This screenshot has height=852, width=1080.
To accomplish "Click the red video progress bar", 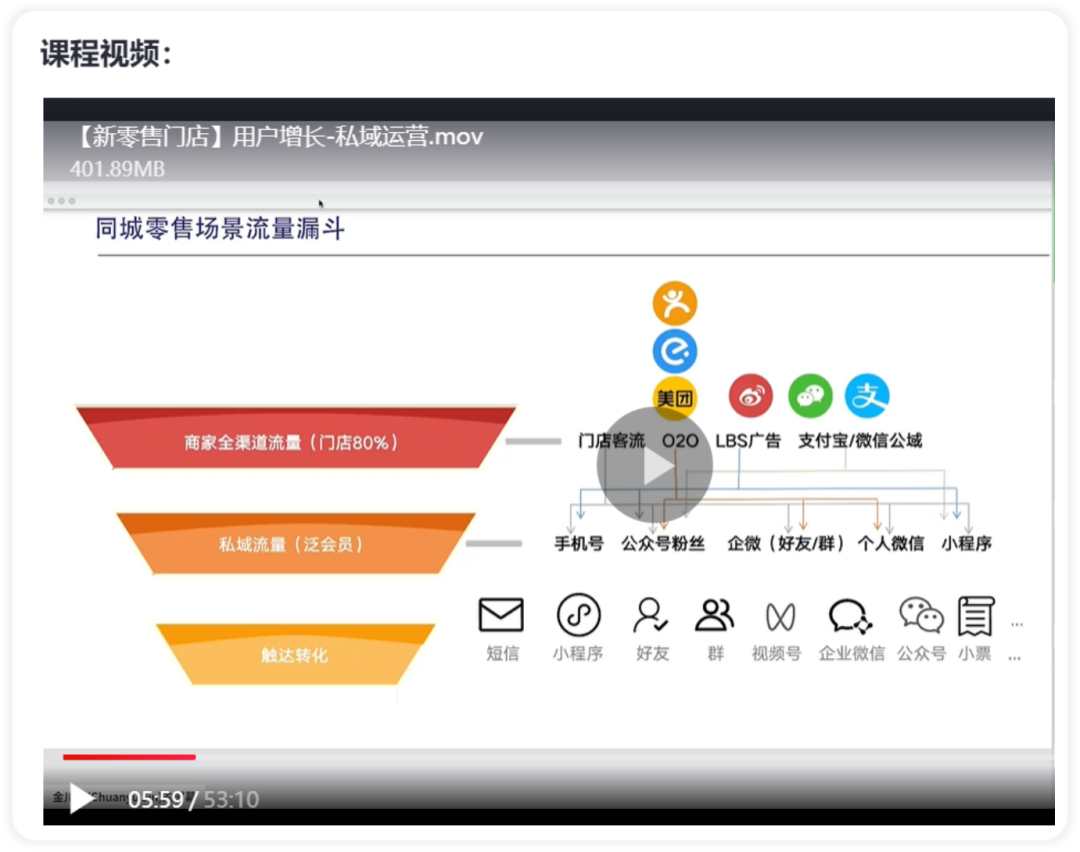I will click(x=129, y=757).
